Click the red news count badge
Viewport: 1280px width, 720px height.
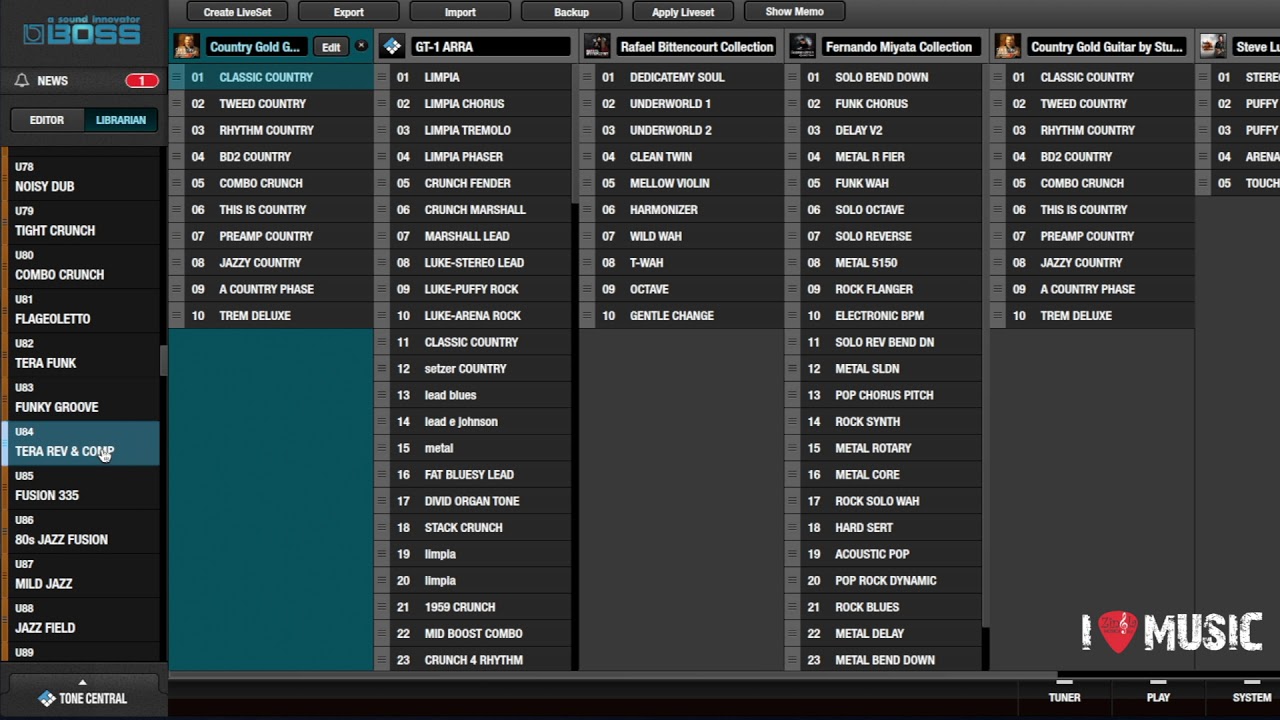point(142,81)
